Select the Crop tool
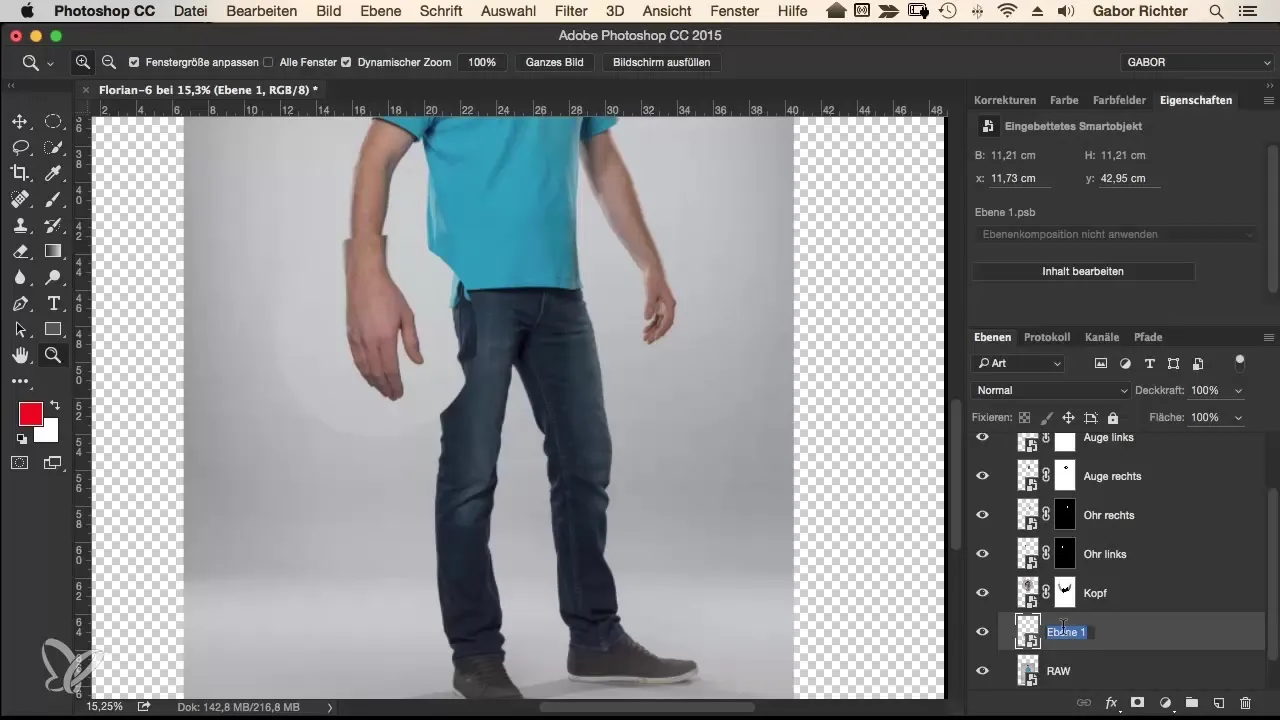The height and width of the screenshot is (720, 1280). (x=19, y=174)
